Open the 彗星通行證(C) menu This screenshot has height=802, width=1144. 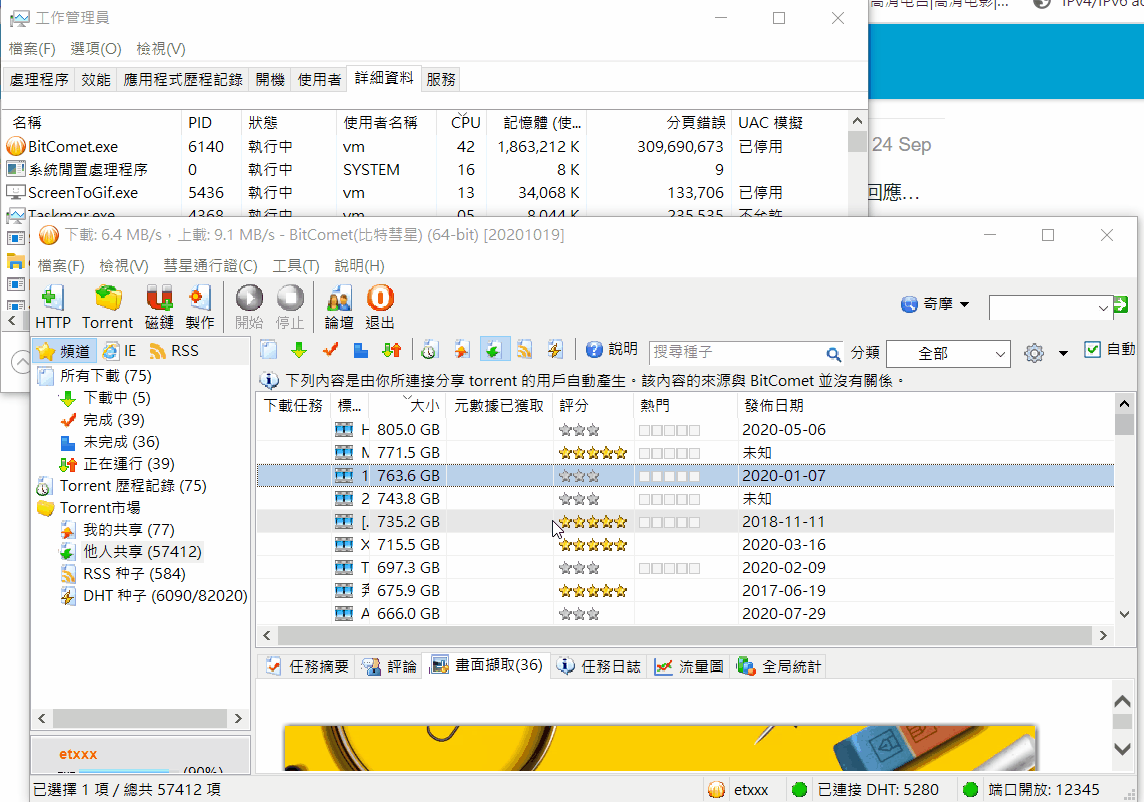point(210,266)
